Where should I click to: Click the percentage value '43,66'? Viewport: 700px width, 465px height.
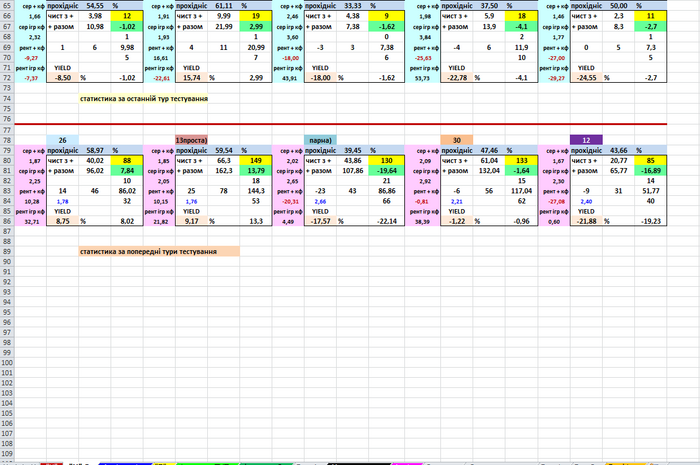(x=618, y=150)
